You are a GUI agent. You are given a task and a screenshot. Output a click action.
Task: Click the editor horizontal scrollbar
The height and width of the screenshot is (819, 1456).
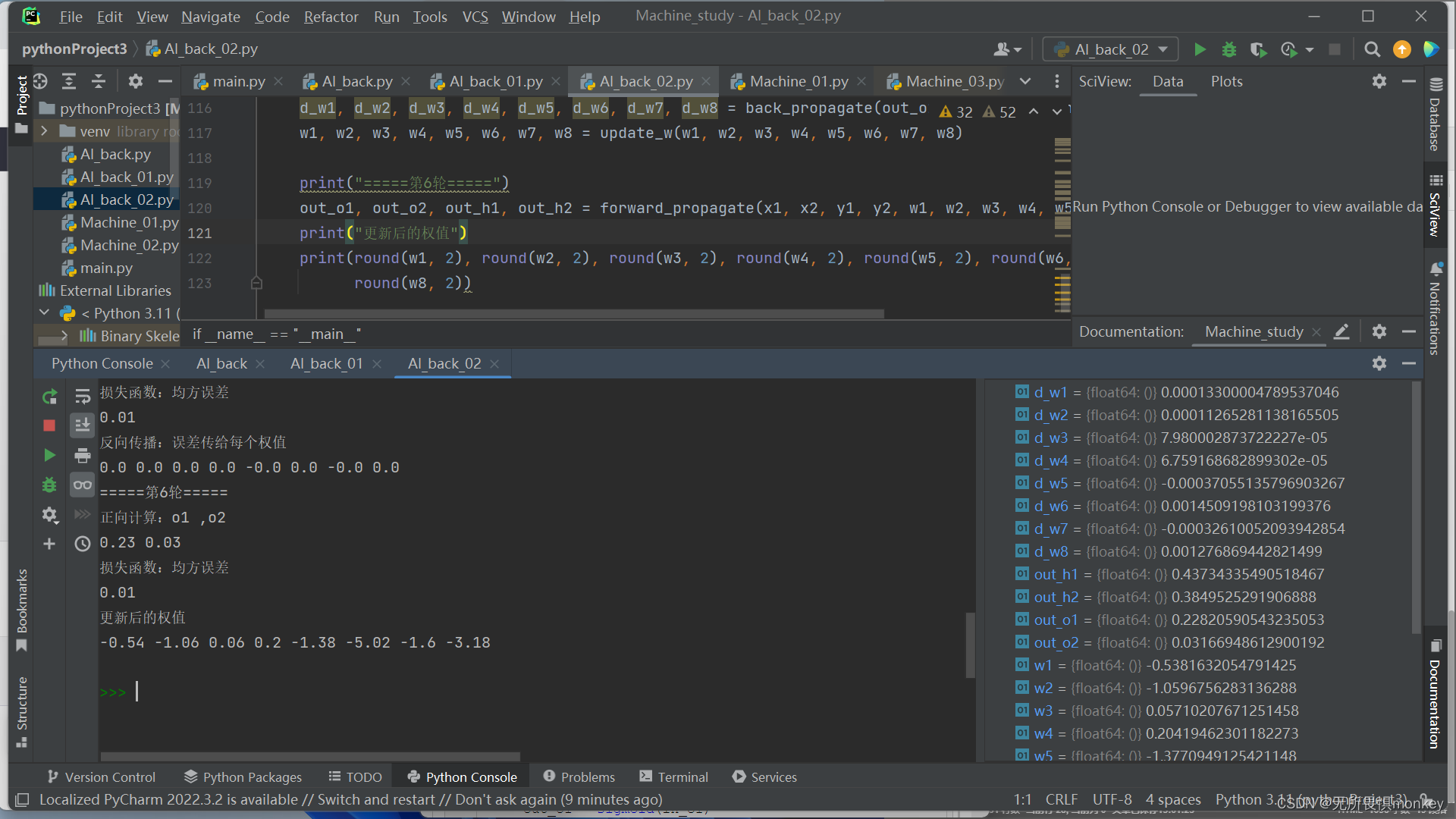(x=574, y=313)
